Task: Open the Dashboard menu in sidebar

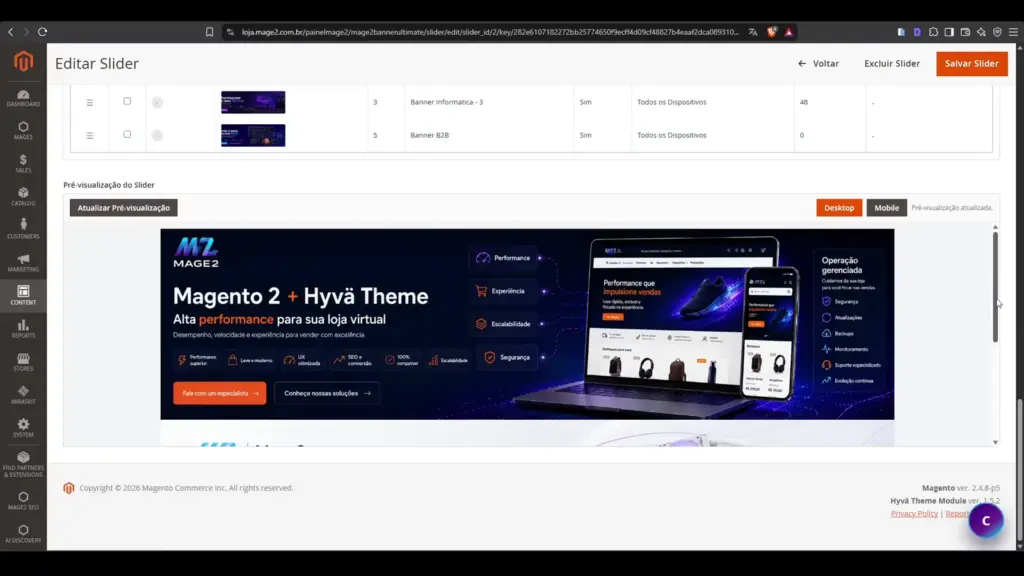Action: click(x=23, y=98)
